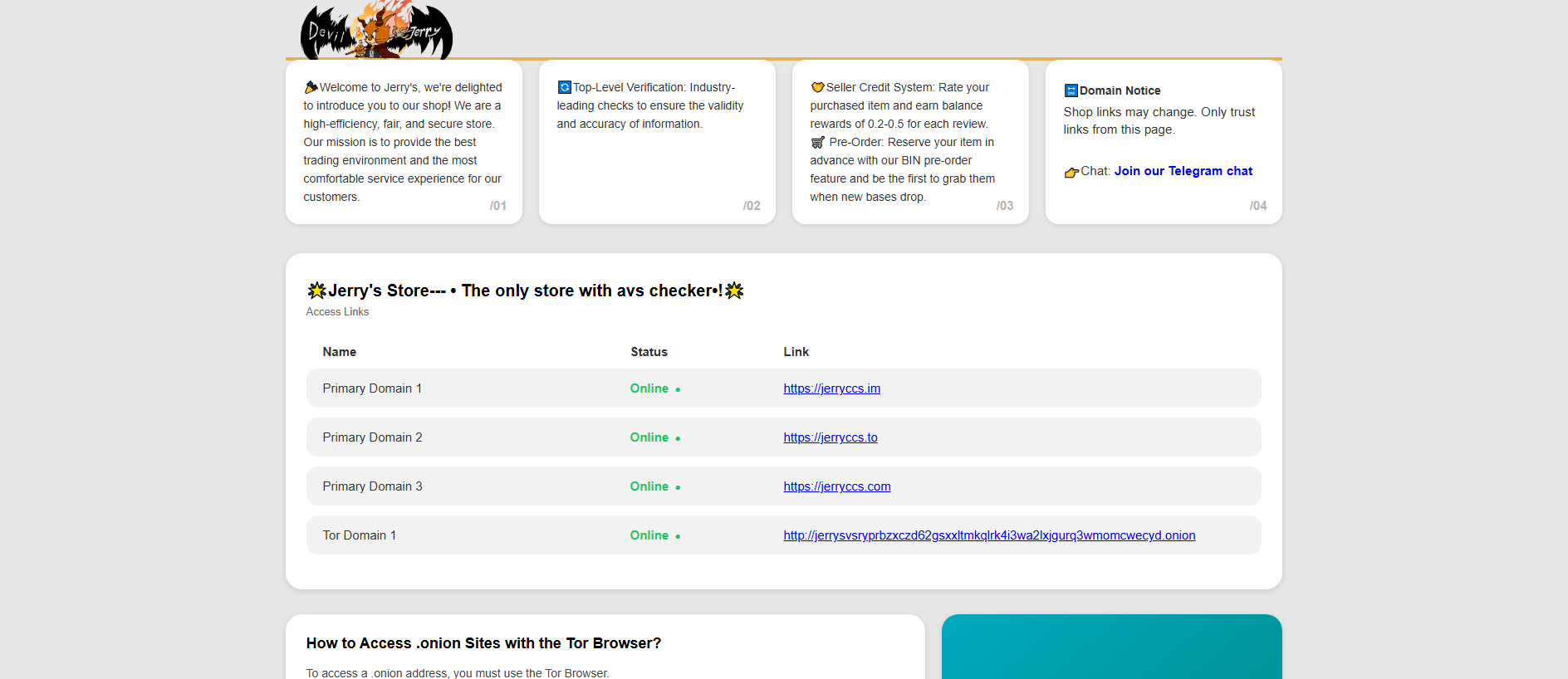
Task: Open the Tor .onion domain link
Action: 989,535
